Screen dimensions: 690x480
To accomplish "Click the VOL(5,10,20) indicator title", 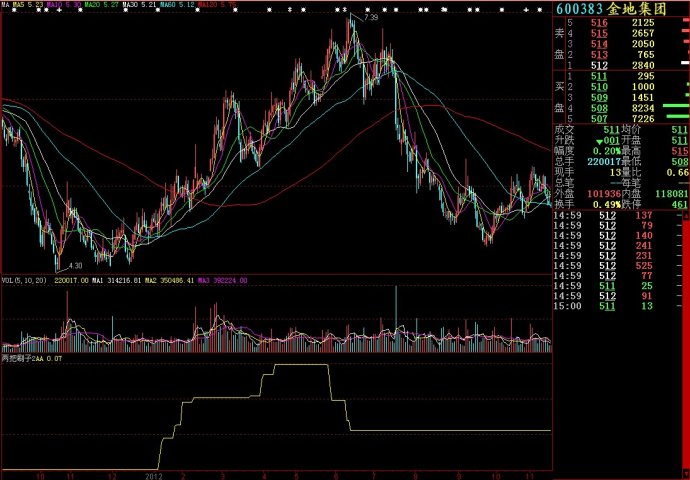I will click(24, 281).
